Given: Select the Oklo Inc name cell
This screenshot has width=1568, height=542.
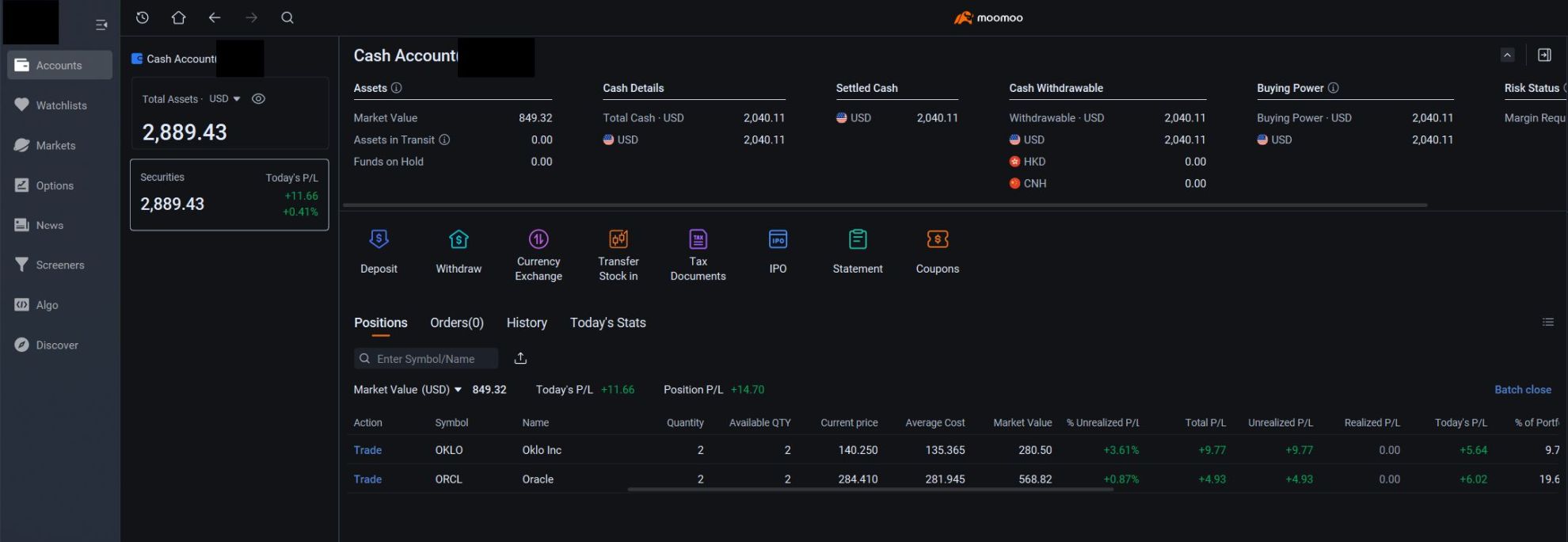Looking at the screenshot, I should pyautogui.click(x=542, y=450).
